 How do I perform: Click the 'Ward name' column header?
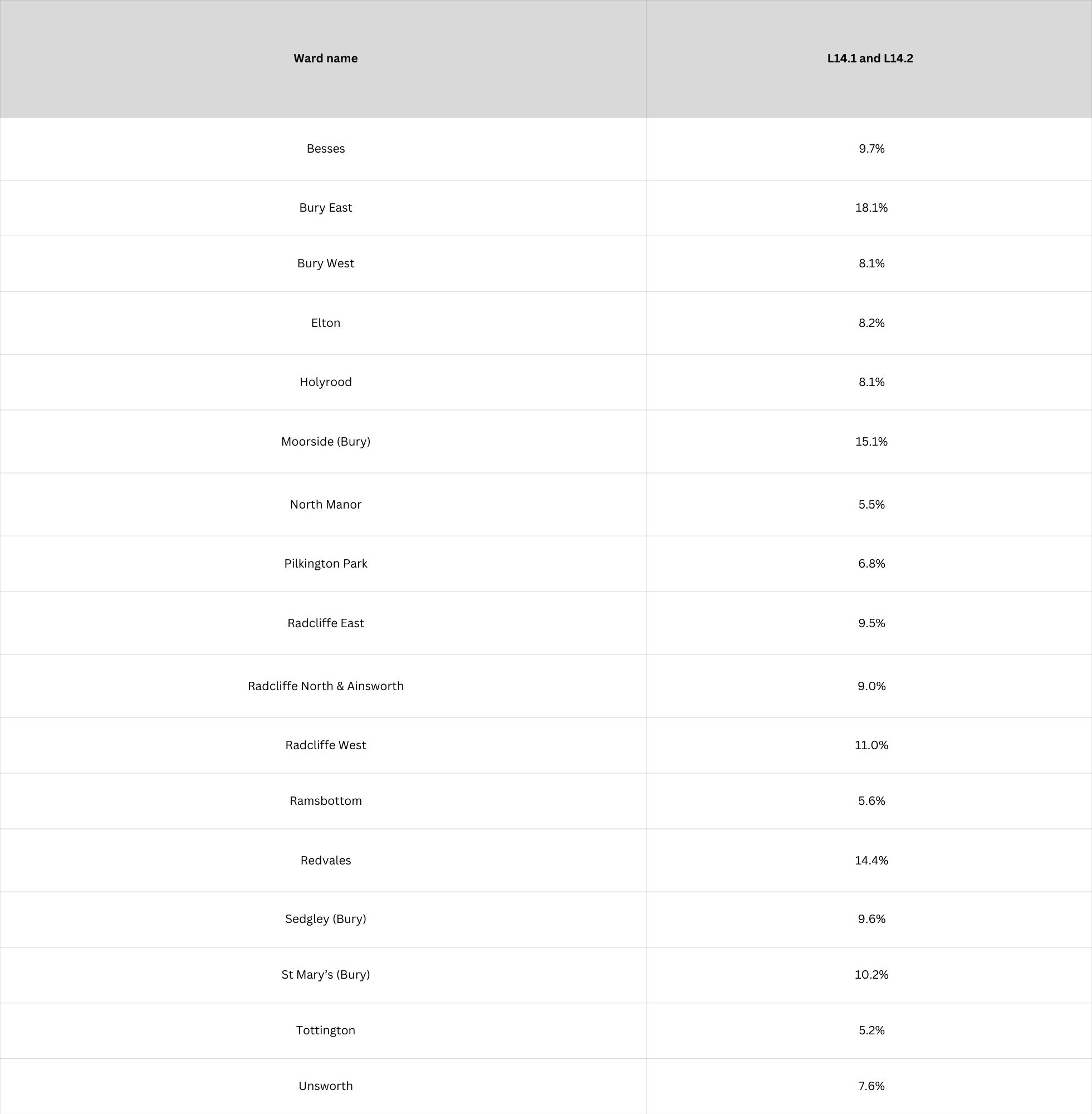click(325, 58)
